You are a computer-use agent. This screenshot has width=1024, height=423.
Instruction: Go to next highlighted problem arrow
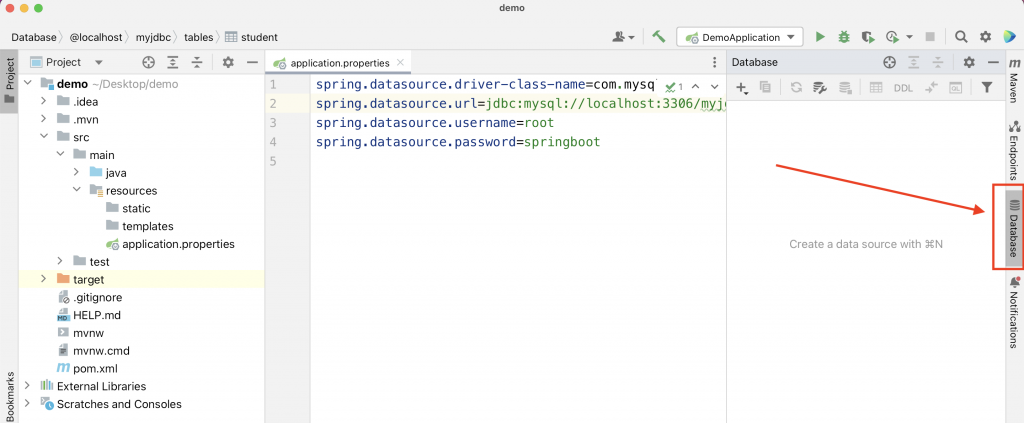pyautogui.click(x=714, y=86)
